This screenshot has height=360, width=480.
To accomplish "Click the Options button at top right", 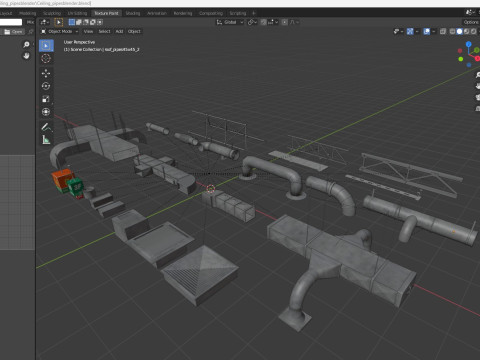I will coord(471,22).
